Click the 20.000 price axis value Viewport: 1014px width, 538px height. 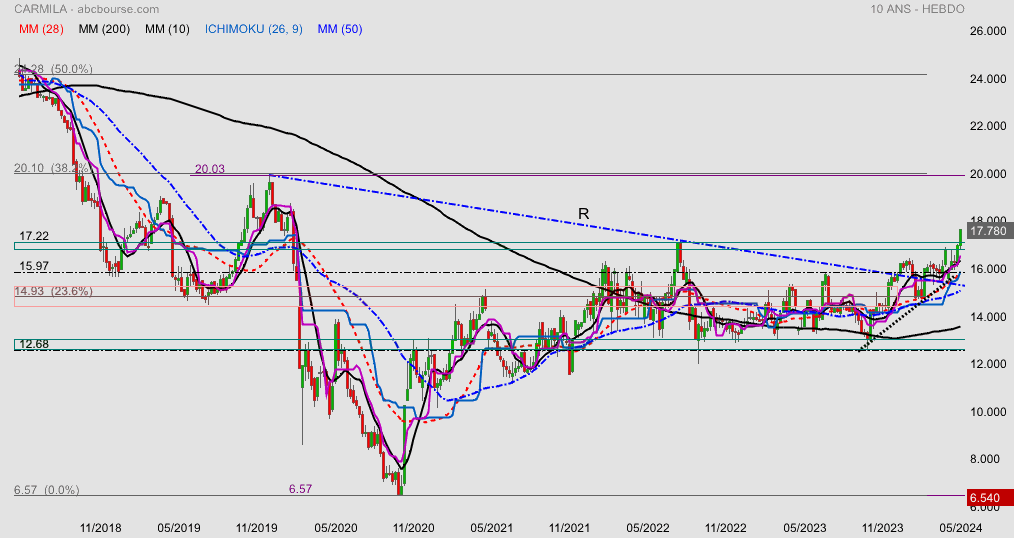click(988, 174)
